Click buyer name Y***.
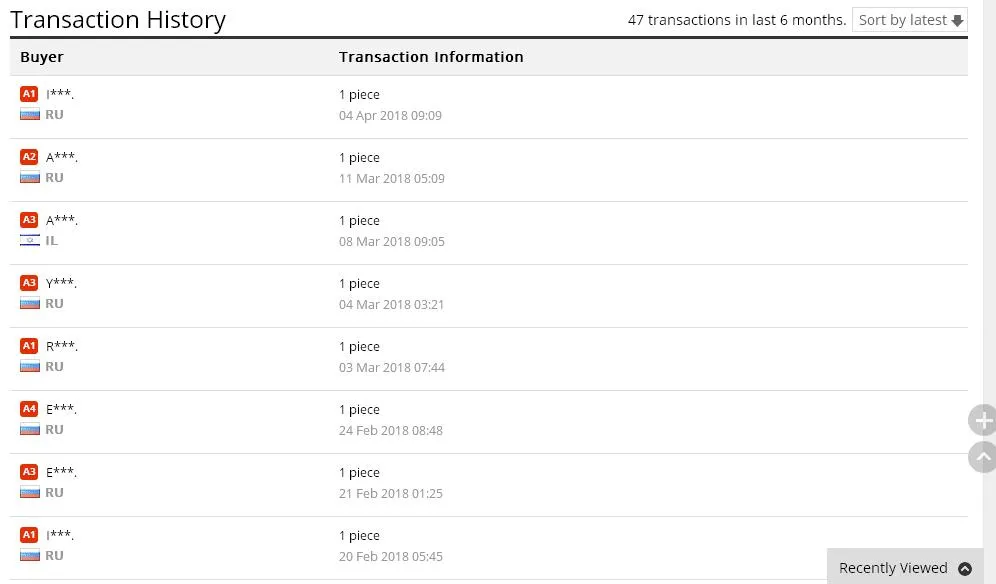 point(61,283)
